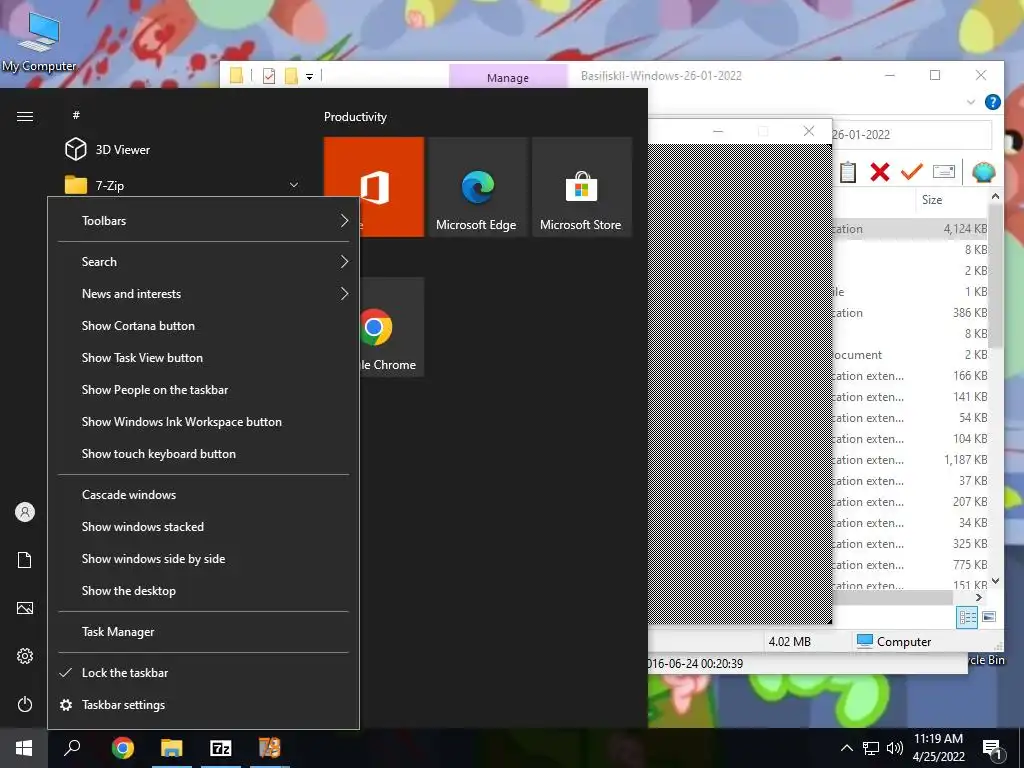The height and width of the screenshot is (768, 1024).
Task: Click the address field showing 26-01-2022
Action: coord(911,135)
